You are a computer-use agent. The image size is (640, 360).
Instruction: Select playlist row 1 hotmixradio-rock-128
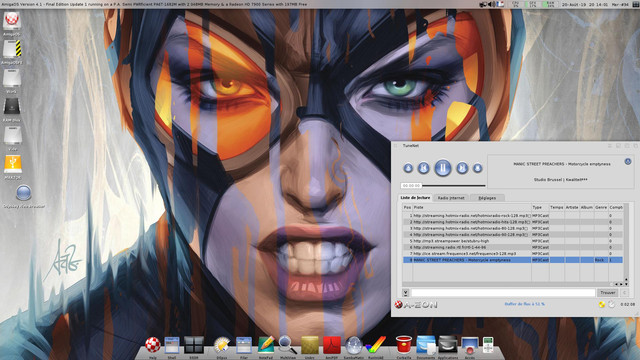(x=513, y=216)
